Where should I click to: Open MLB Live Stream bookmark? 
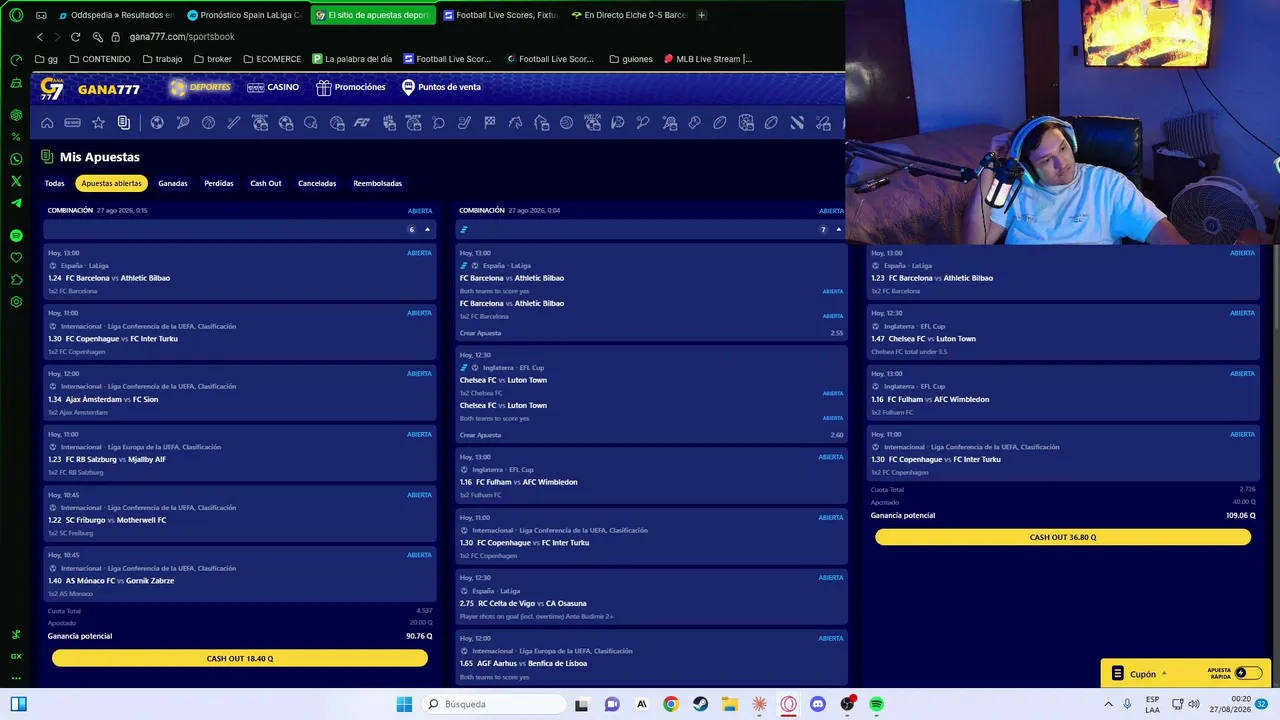tap(708, 59)
